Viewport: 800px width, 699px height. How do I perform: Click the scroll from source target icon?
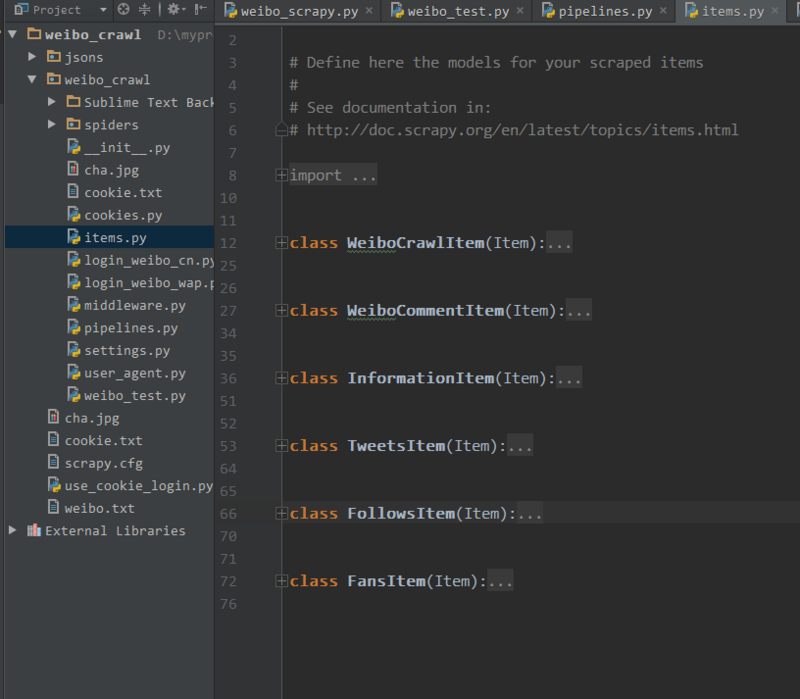pyautogui.click(x=123, y=9)
